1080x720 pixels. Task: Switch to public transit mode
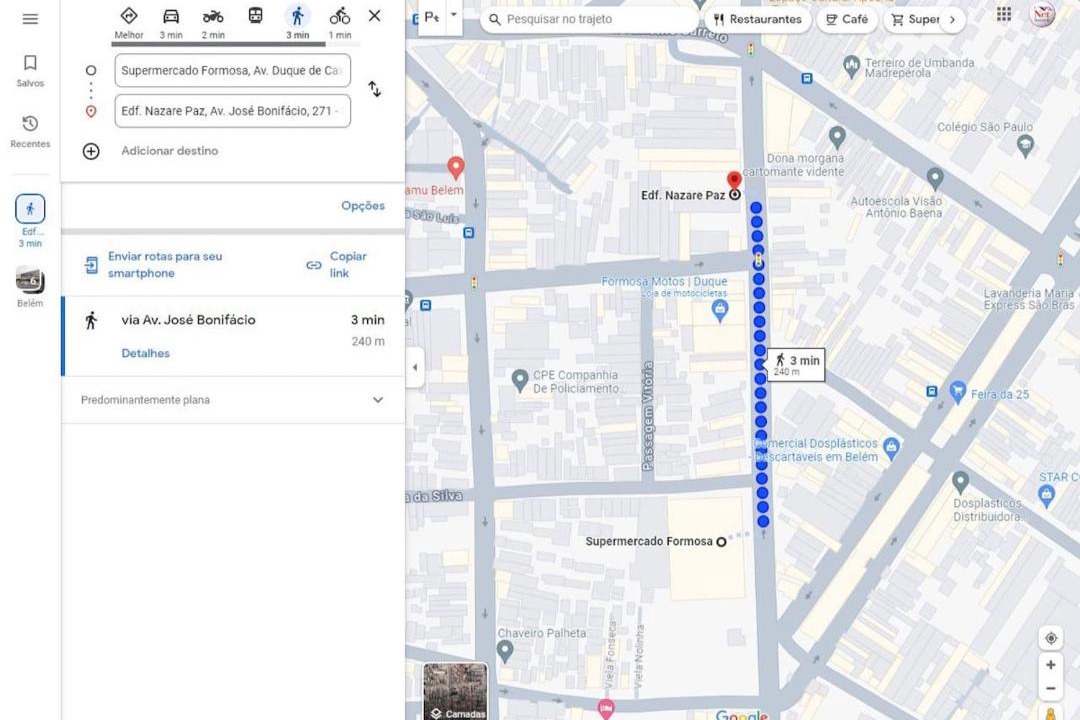click(256, 17)
